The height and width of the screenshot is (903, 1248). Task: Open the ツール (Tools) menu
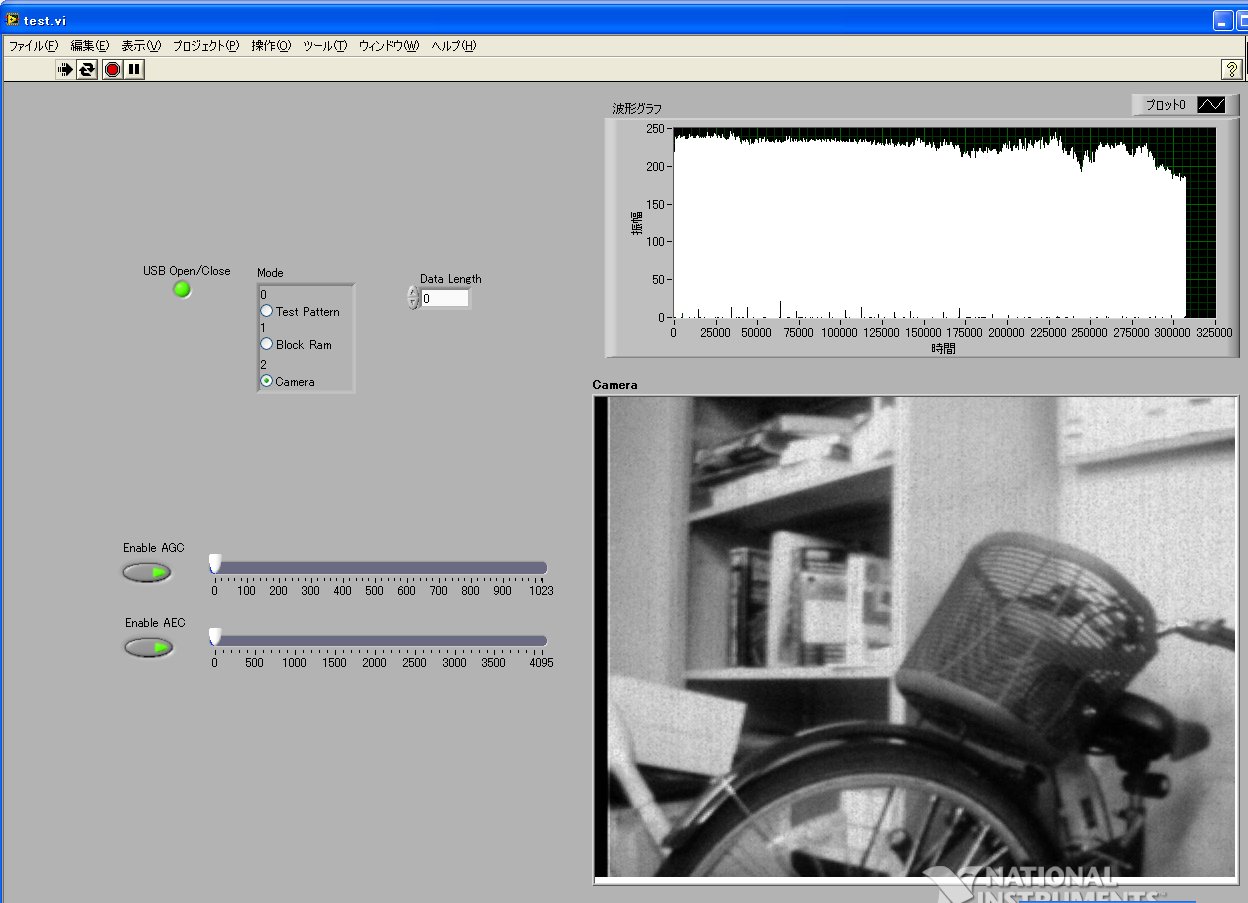[324, 46]
